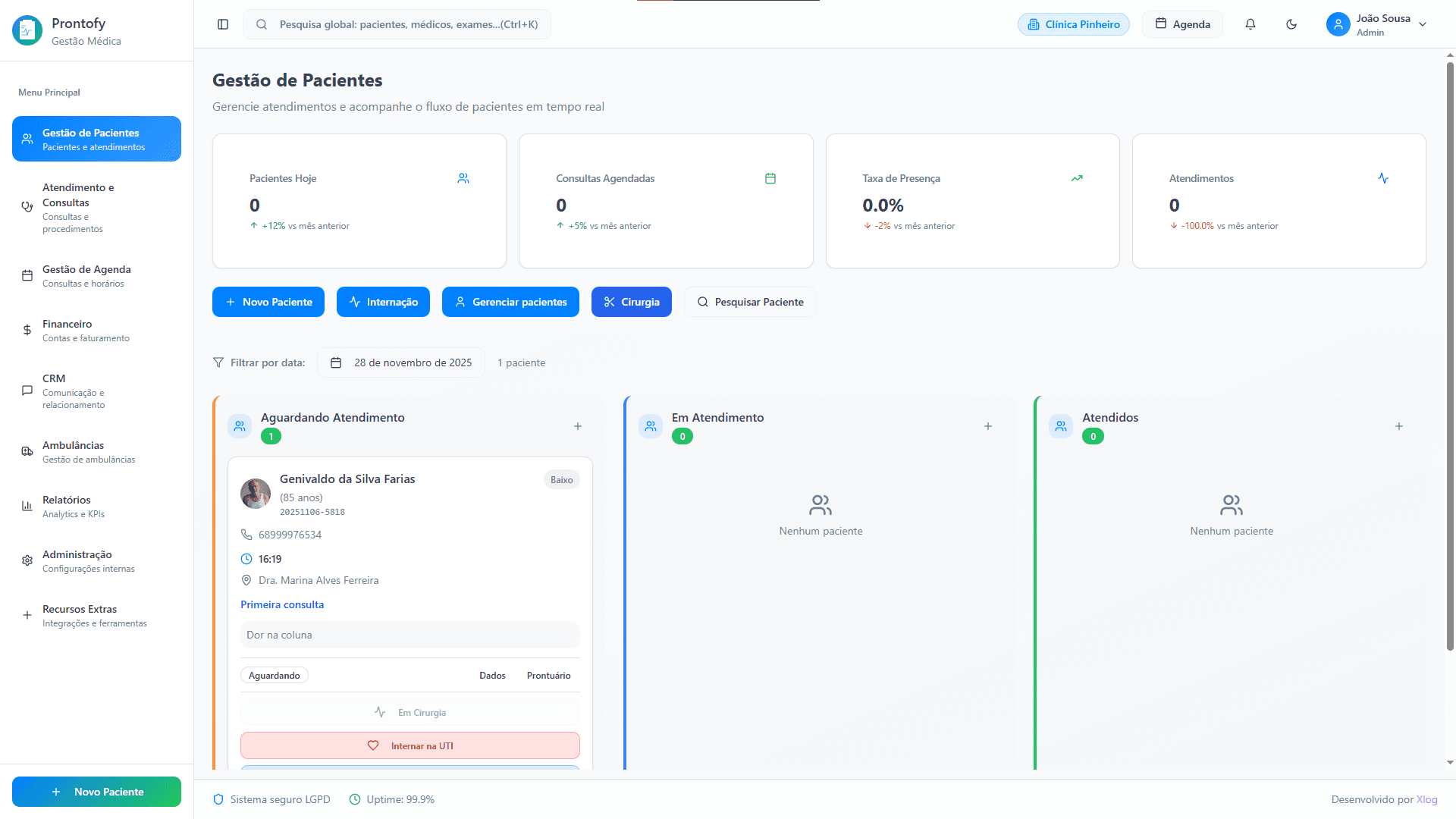
Task: Switch to Clínica Pinheiro workspace
Action: [1073, 24]
